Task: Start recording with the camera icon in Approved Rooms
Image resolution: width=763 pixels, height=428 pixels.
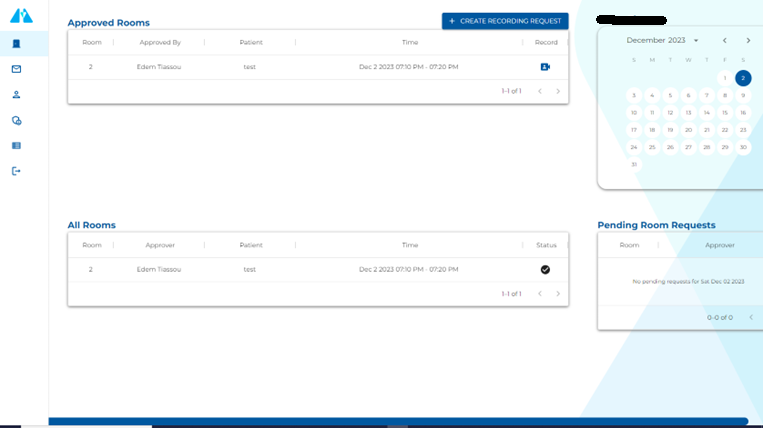Action: point(545,67)
